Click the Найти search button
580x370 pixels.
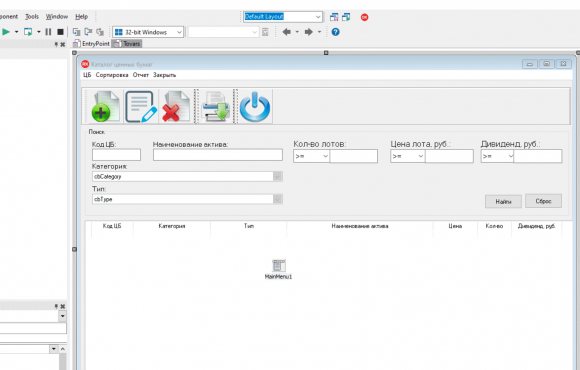point(503,202)
